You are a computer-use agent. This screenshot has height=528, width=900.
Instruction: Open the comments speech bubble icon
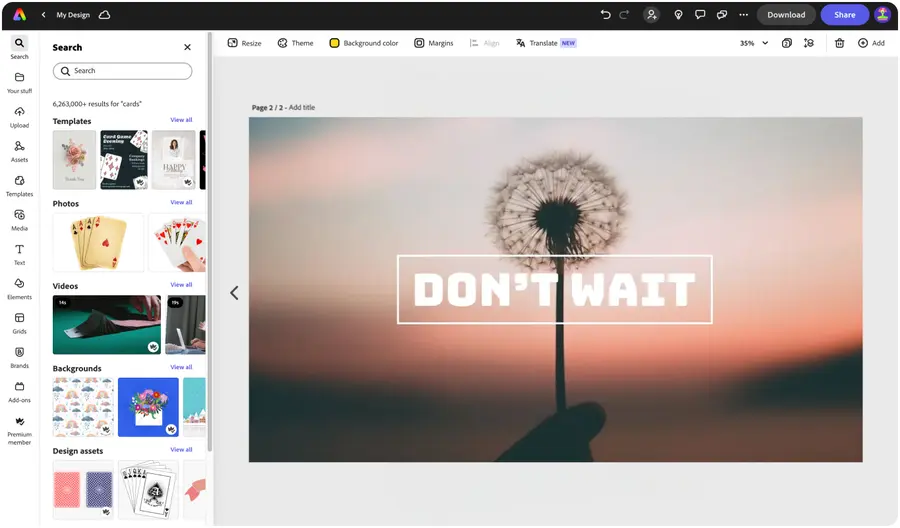(699, 15)
